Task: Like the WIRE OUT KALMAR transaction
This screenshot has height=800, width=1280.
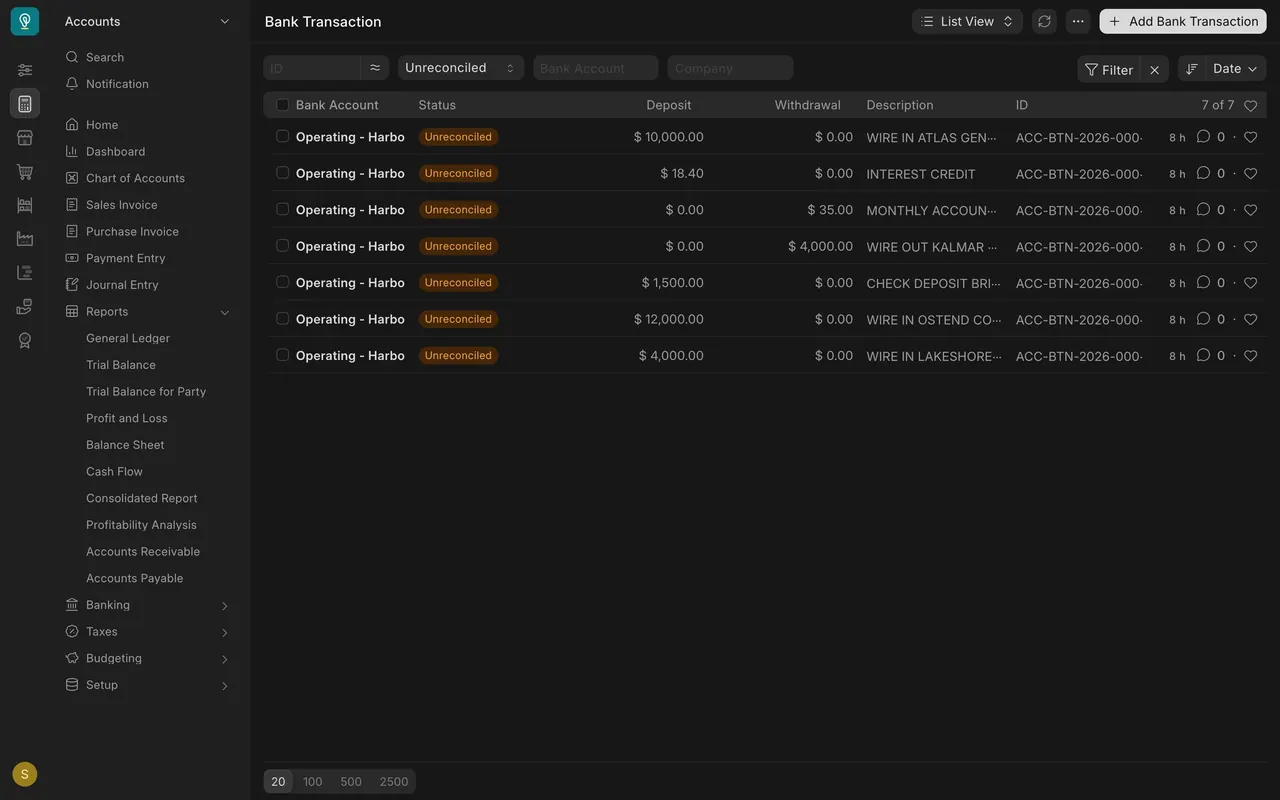Action: tap(1250, 246)
